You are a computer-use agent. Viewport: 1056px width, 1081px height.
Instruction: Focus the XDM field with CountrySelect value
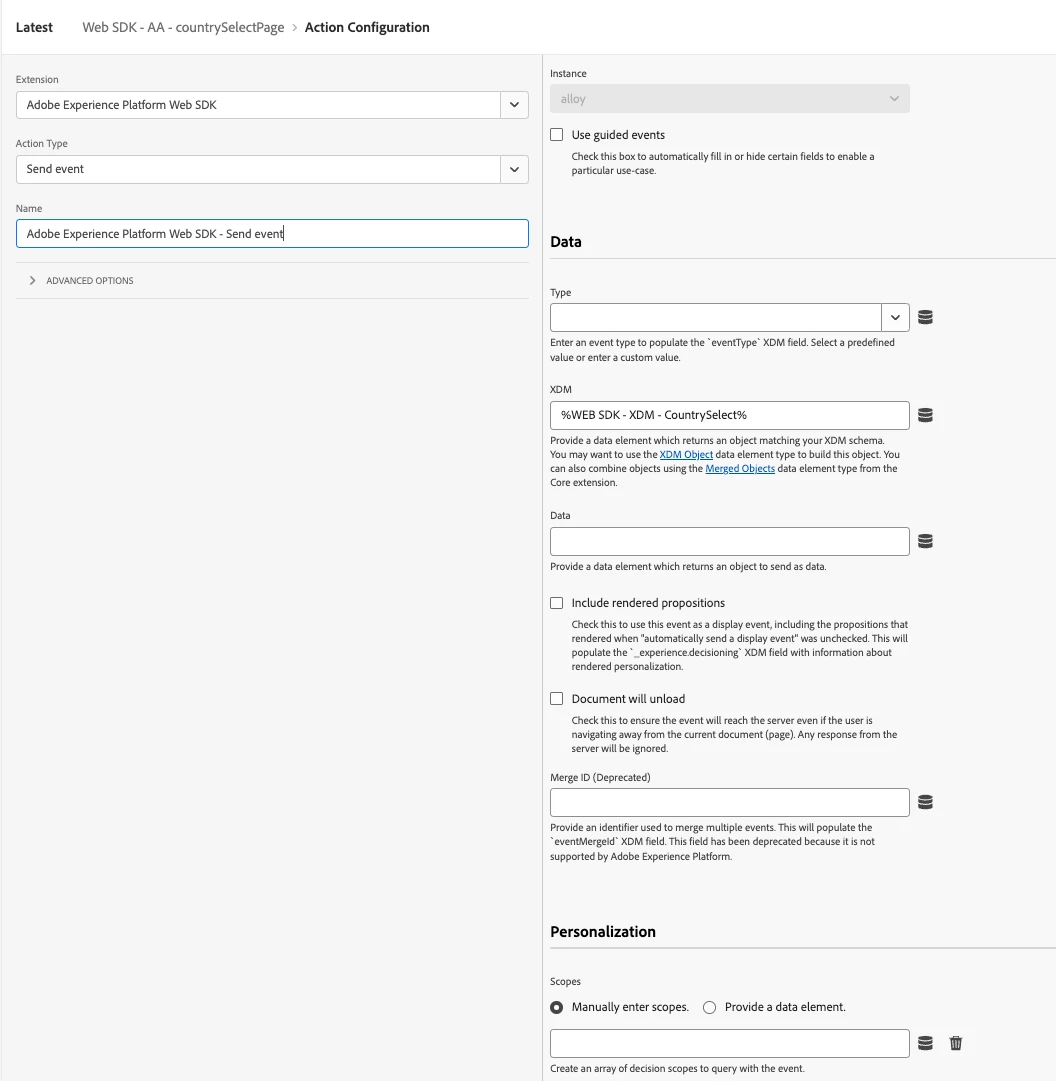click(729, 415)
